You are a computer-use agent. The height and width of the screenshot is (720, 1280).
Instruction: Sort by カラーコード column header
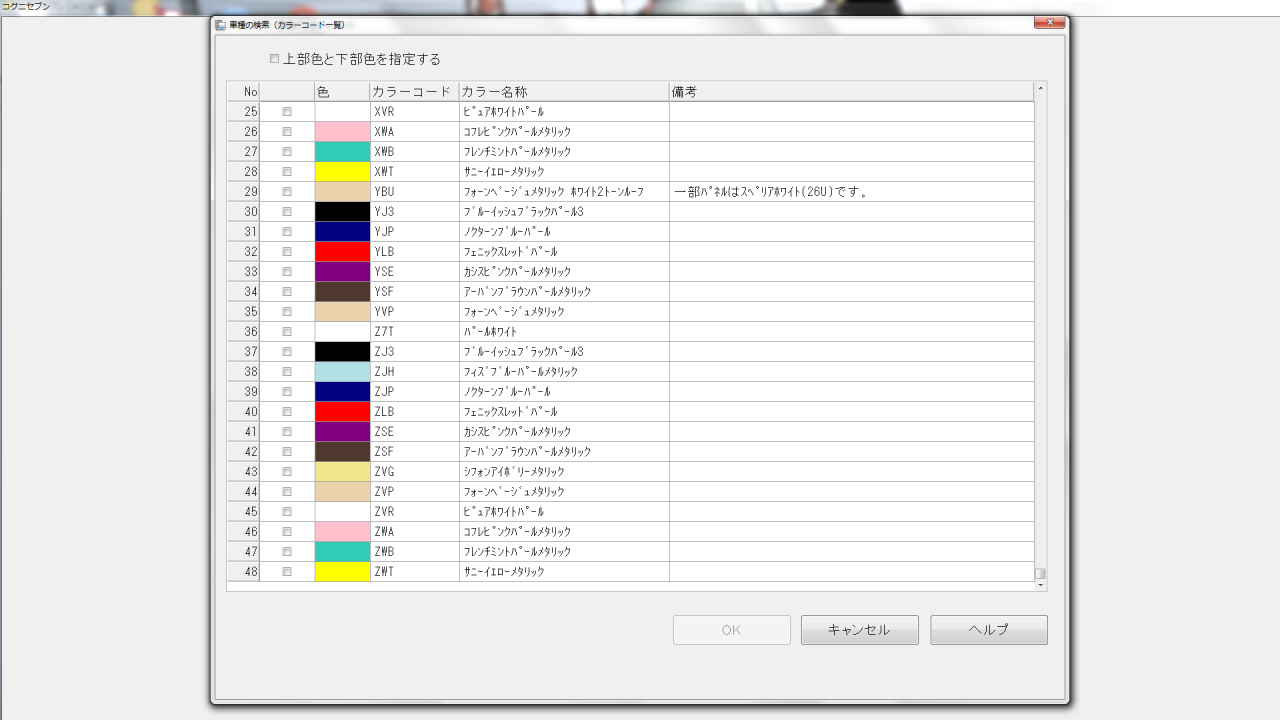tap(414, 91)
